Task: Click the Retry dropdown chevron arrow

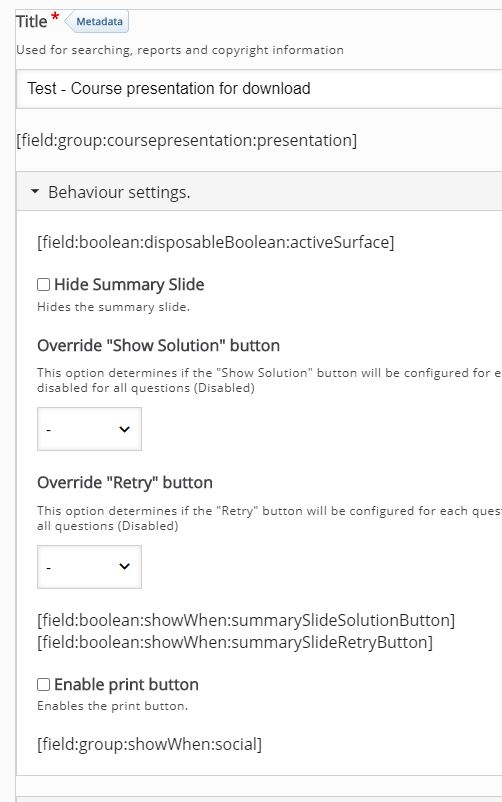Action: [124, 566]
